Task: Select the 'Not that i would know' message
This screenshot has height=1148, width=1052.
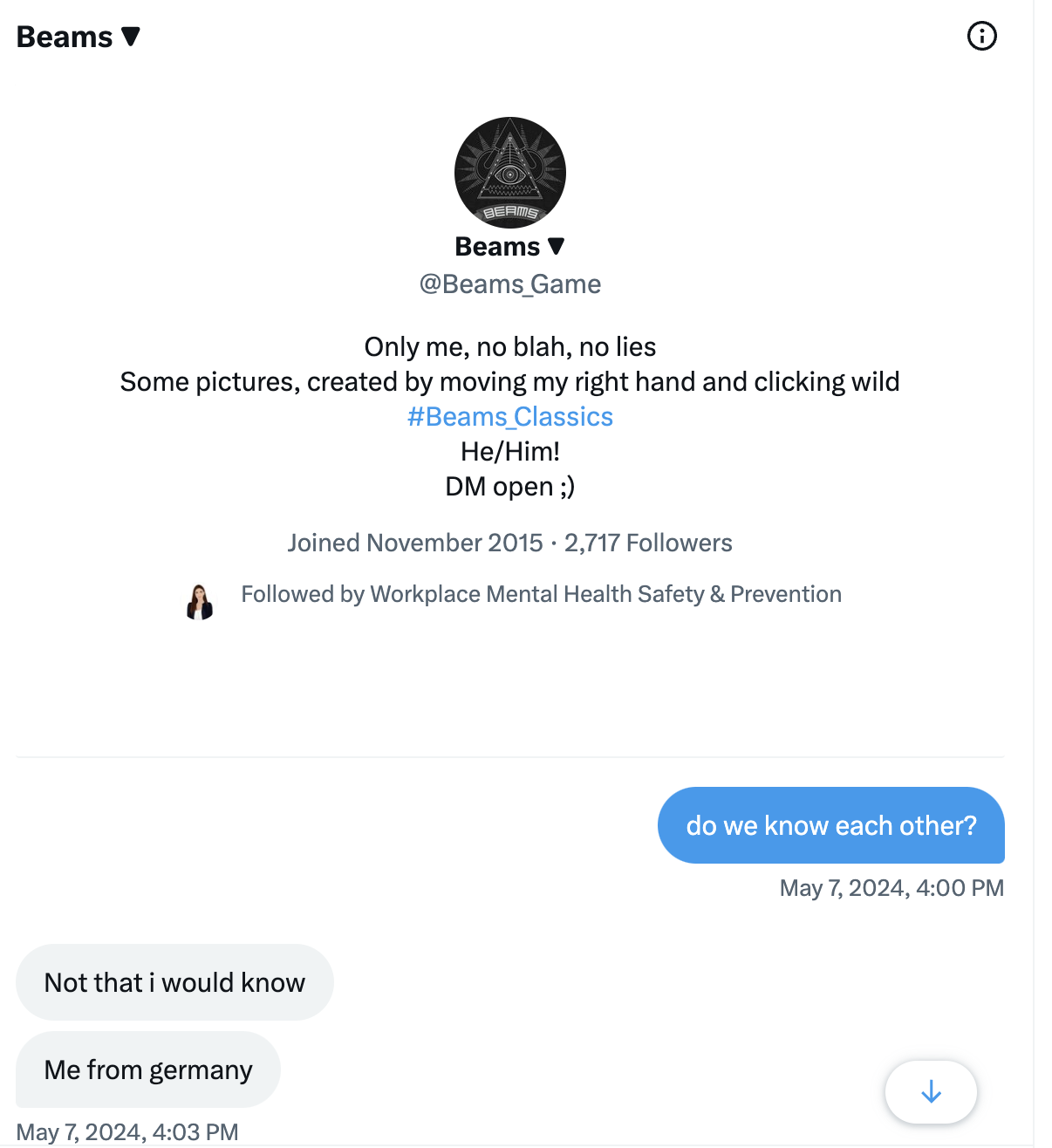Action: pos(174,982)
